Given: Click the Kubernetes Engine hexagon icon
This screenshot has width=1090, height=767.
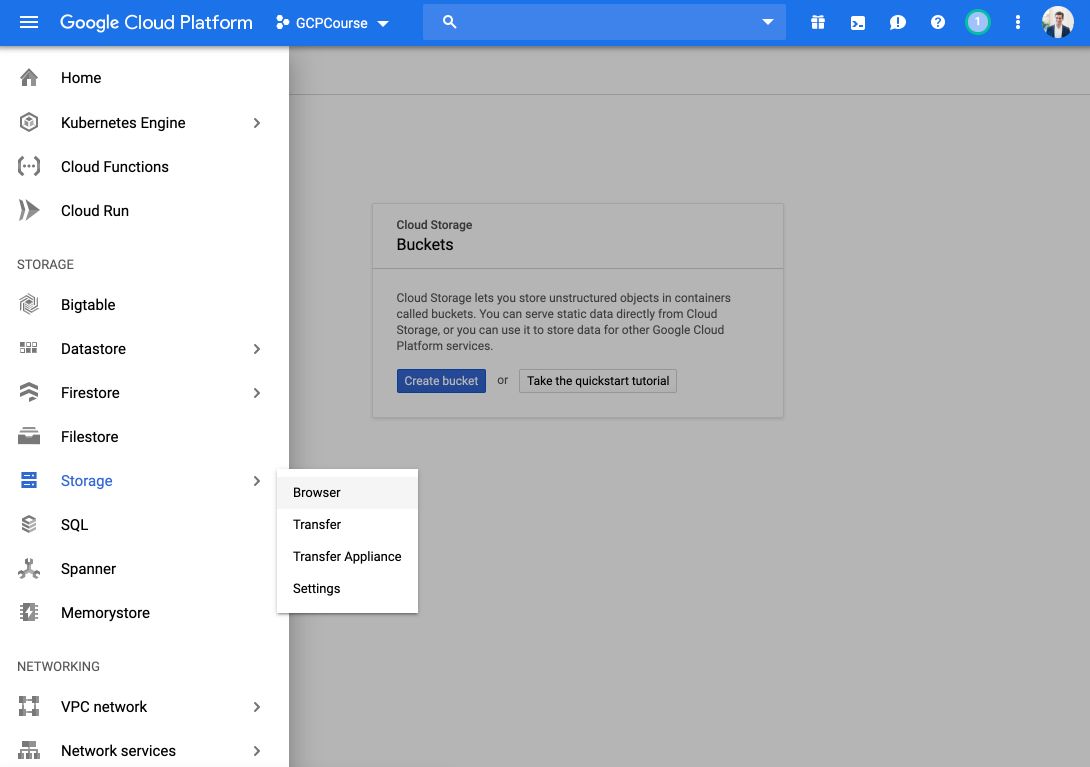Looking at the screenshot, I should click(29, 122).
